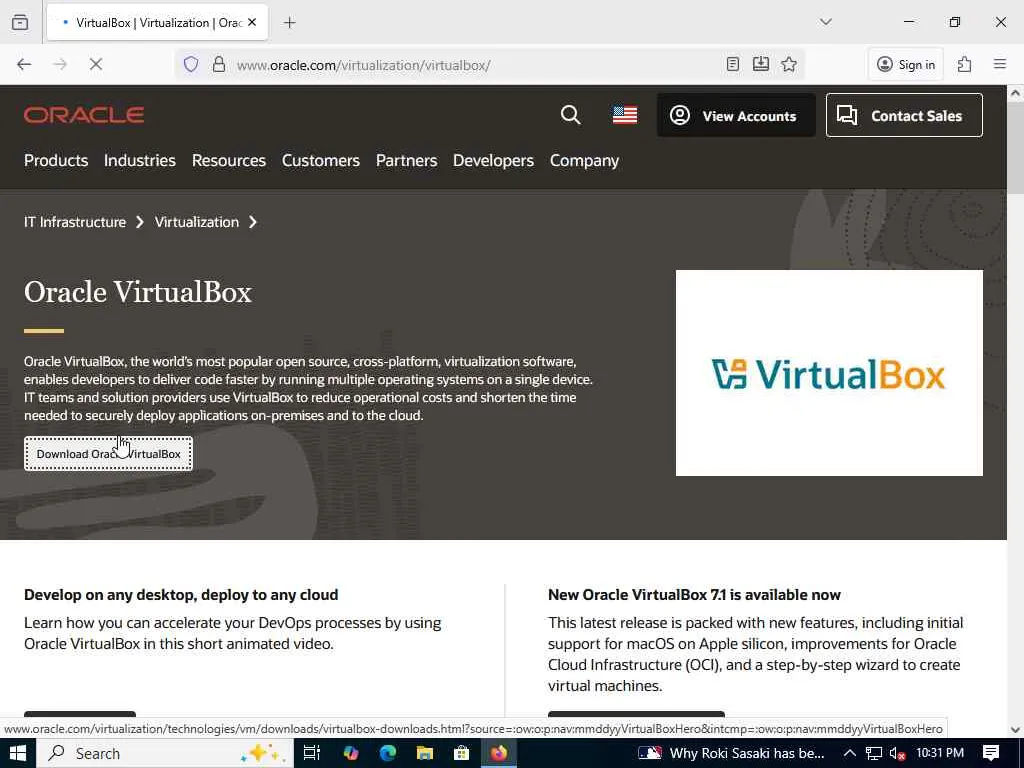This screenshot has width=1024, height=768.
Task: Click the muted volume tray icon
Action: [897, 753]
